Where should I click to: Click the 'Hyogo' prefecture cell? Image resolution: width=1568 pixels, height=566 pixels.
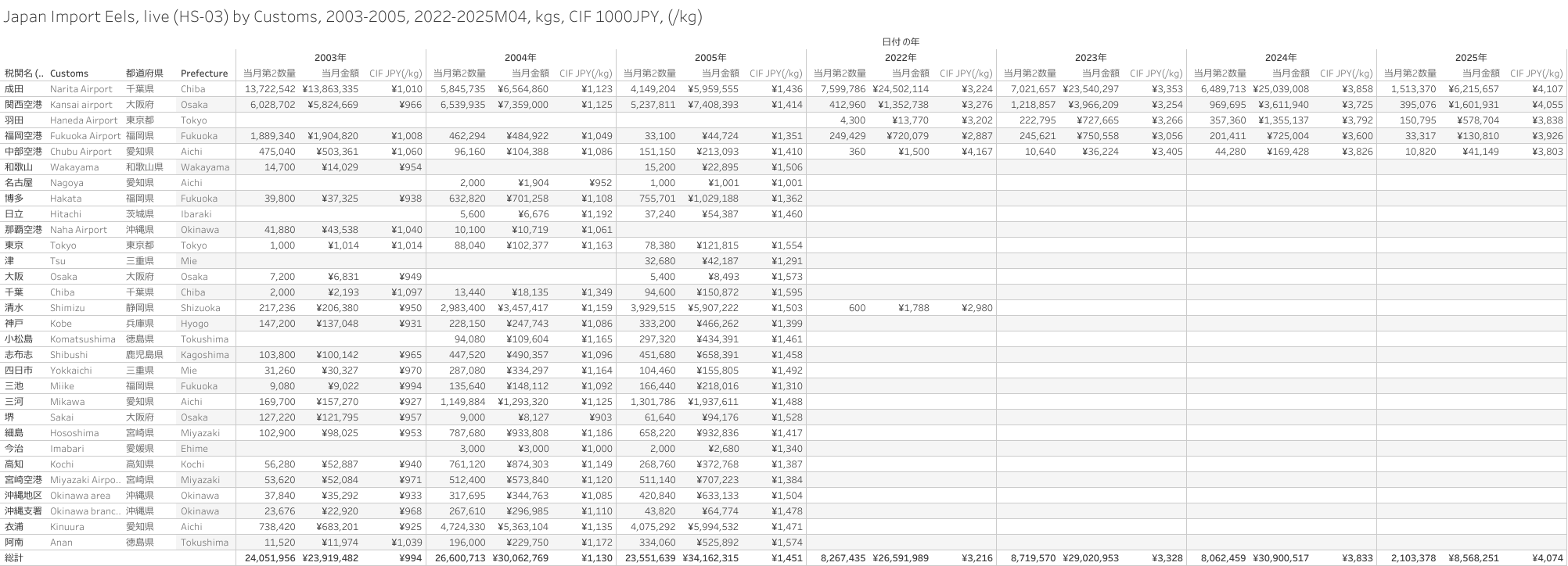click(x=195, y=324)
